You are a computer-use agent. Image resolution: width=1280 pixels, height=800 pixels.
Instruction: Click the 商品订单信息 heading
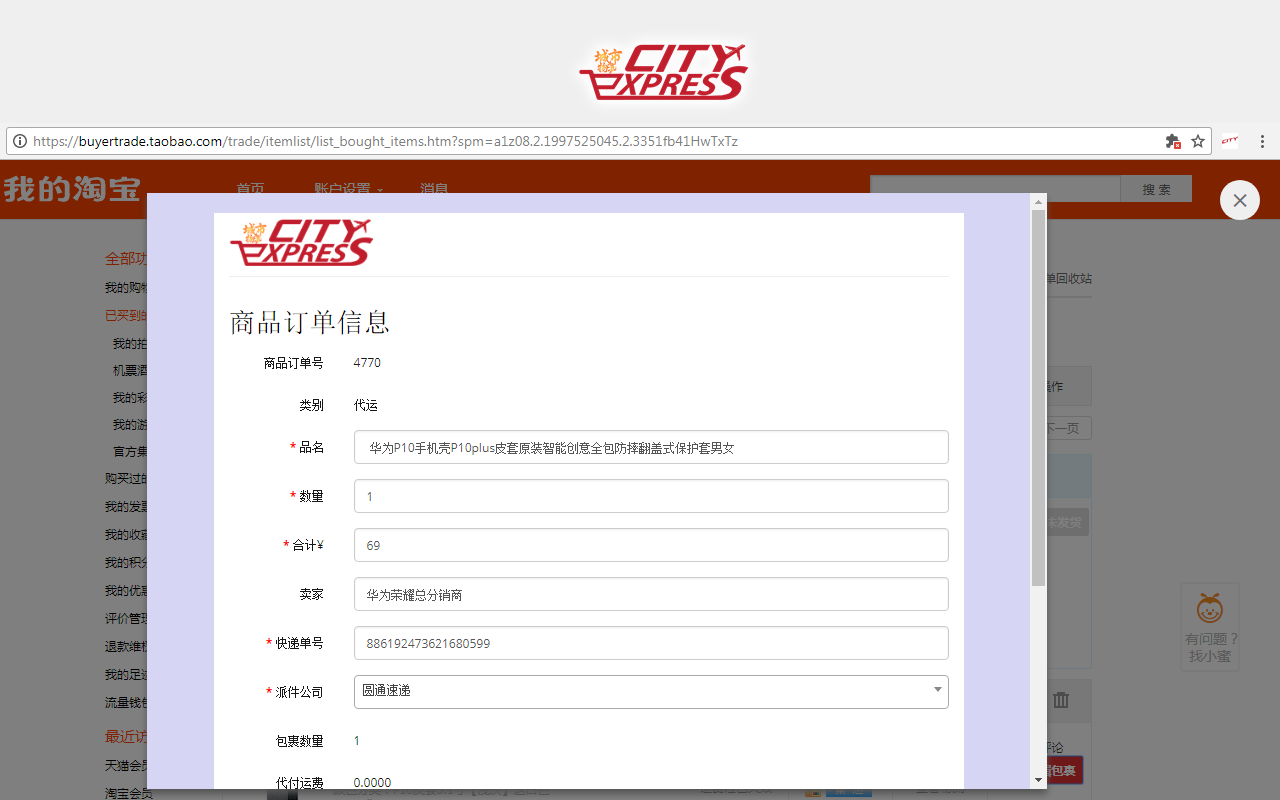310,322
